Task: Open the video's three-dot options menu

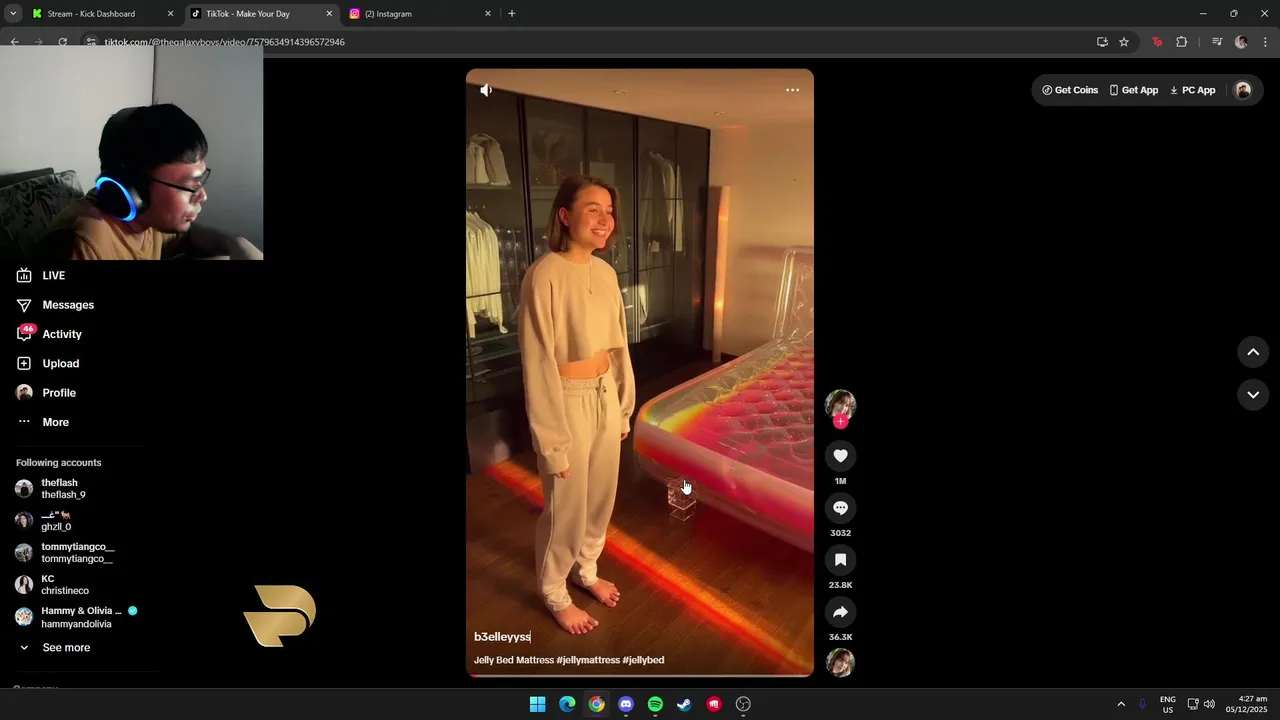Action: tap(792, 90)
